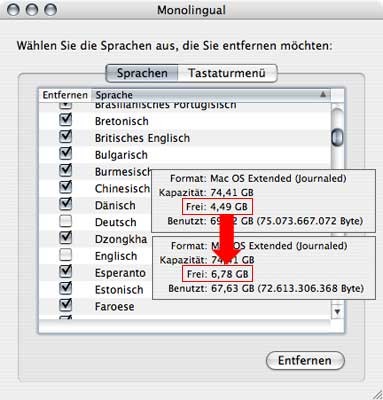
Task: Uncheck the Chinesisch checkbox
Action: [x=66, y=187]
